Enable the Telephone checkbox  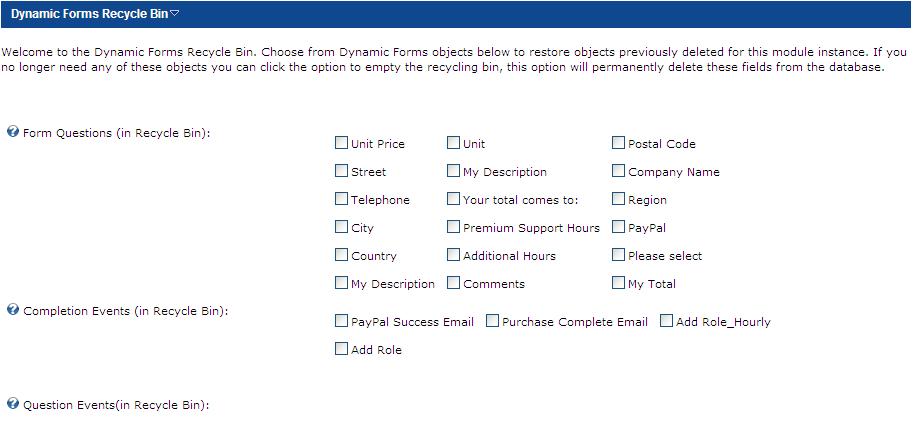[341, 199]
